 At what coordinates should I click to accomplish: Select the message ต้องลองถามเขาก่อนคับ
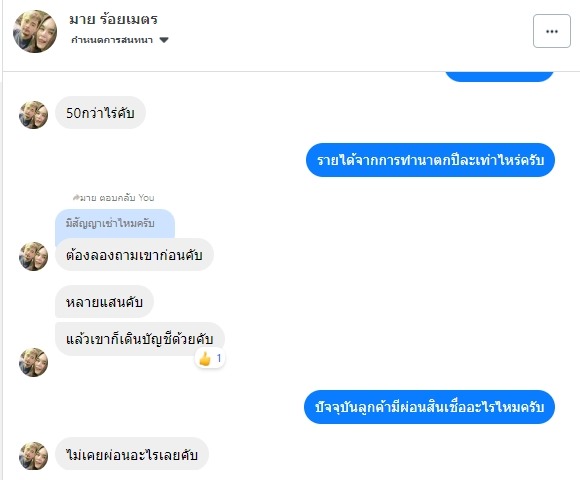(134, 255)
